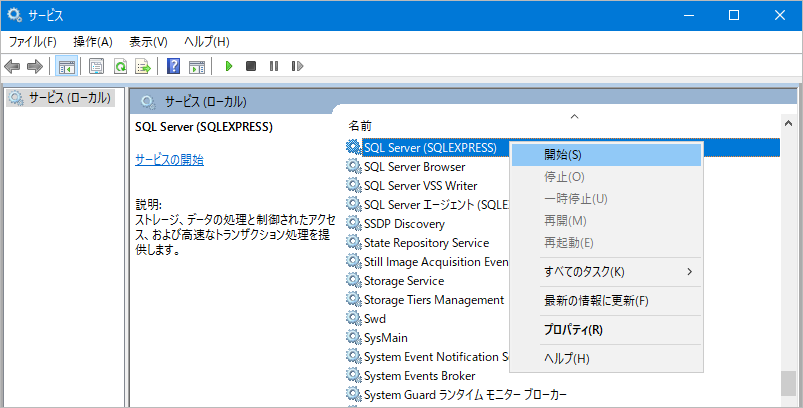803x408 pixels.
Task: Choose 開始(S) from context menu
Action: tap(606, 155)
